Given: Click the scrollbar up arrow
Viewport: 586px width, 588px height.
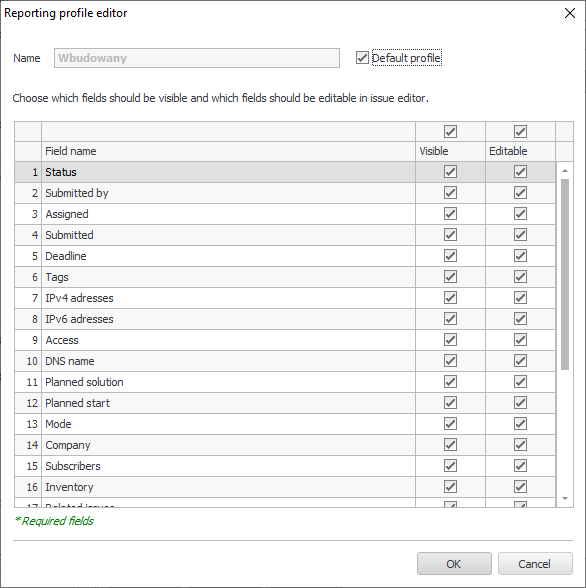Looking at the screenshot, I should [x=565, y=171].
